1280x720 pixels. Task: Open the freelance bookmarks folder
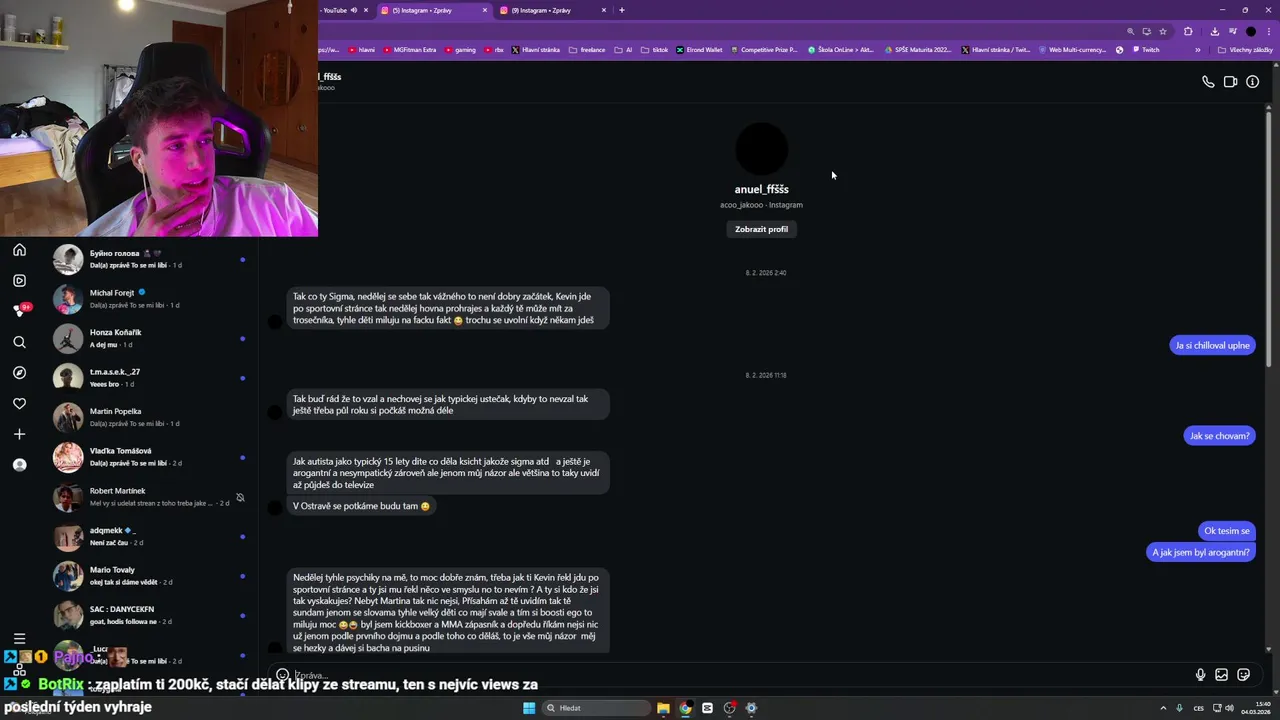click(587, 50)
